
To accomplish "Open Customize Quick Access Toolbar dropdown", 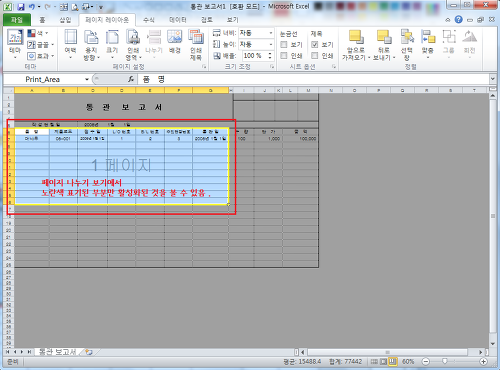I will tap(101, 7).
